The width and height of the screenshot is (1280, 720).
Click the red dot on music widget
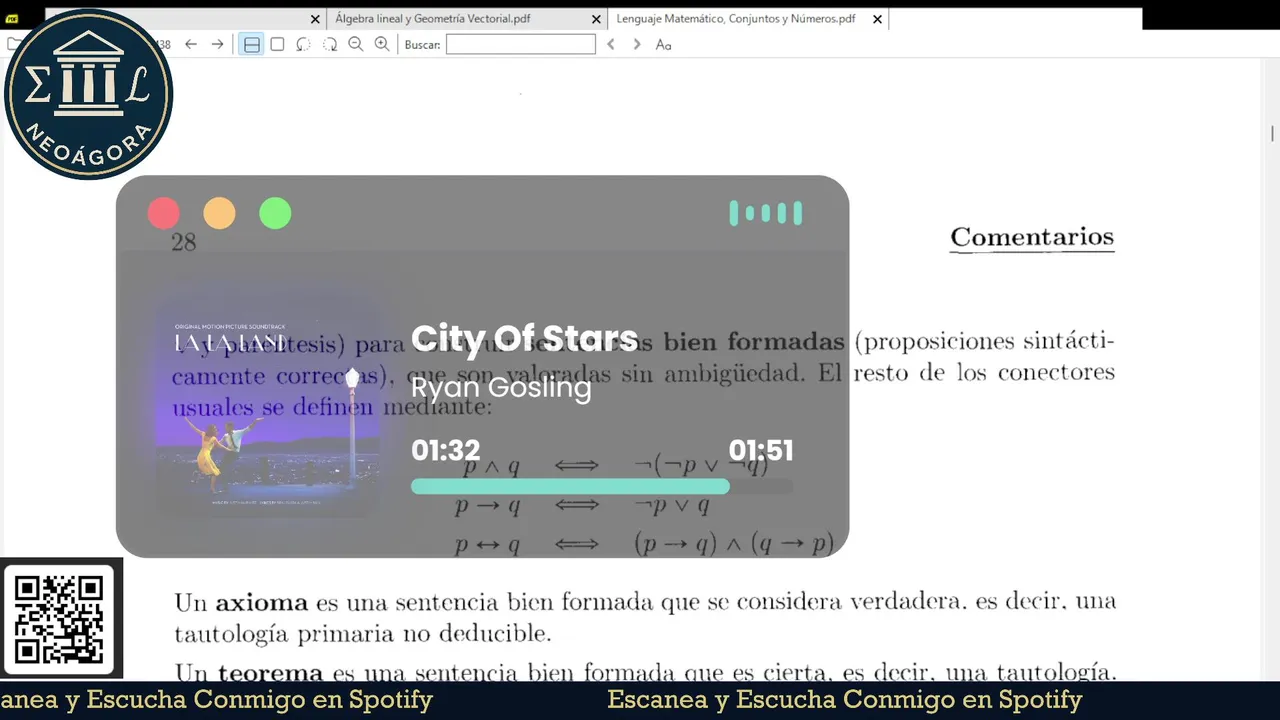click(164, 213)
